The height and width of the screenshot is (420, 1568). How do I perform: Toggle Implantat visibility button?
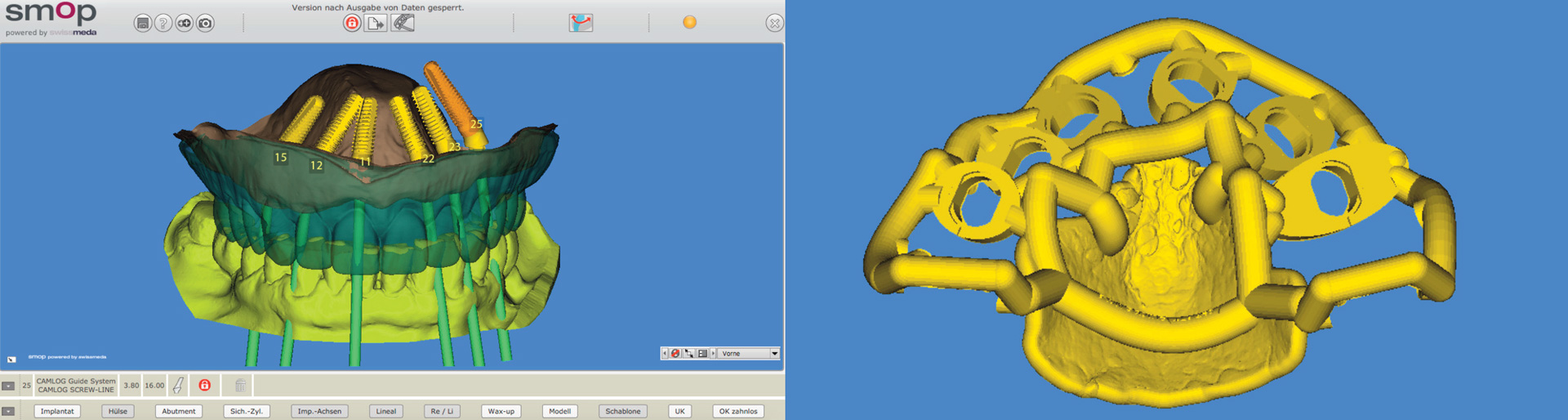(x=57, y=411)
